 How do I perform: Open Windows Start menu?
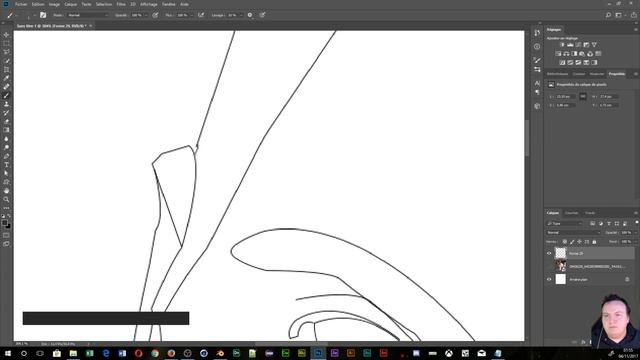(x=7, y=353)
